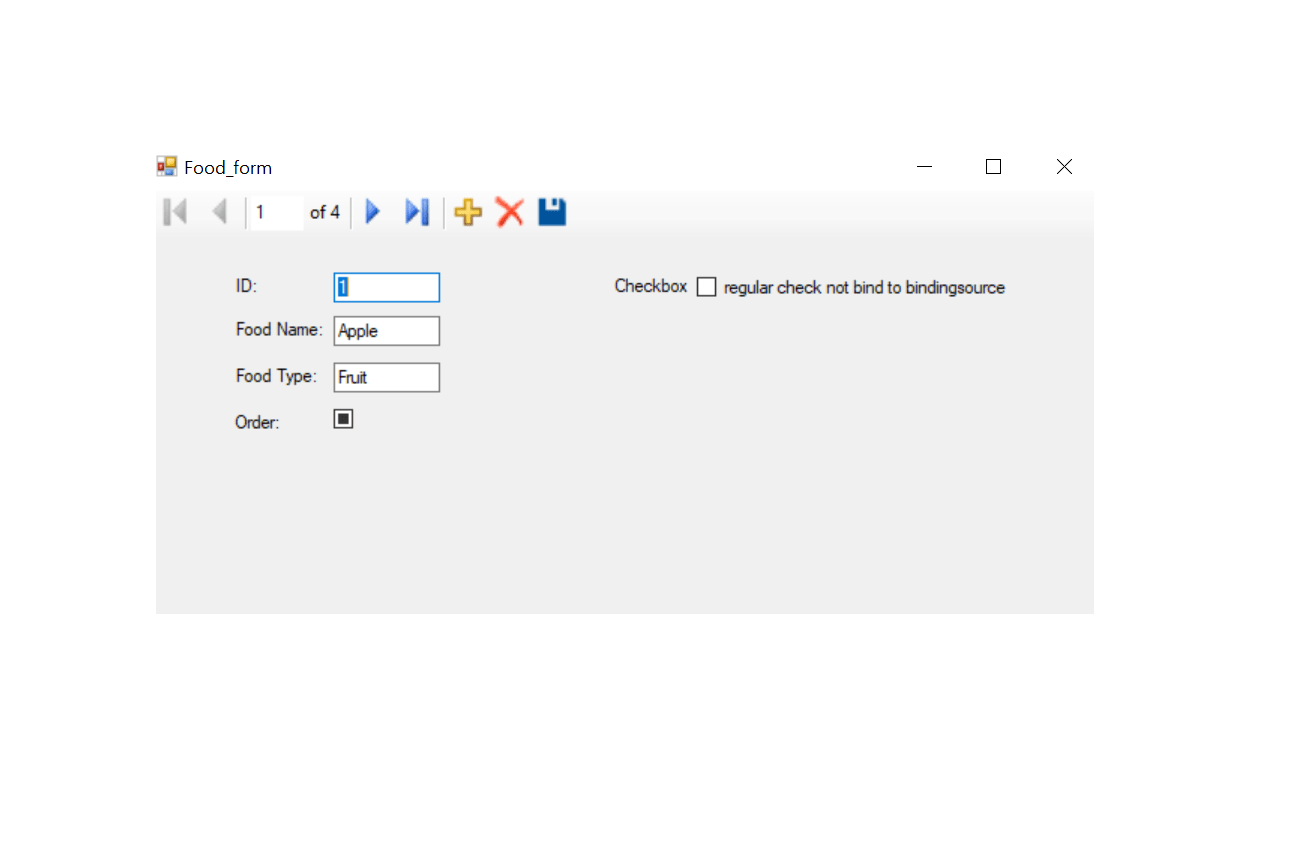Advance to the next record with the blue arrow

pyautogui.click(x=372, y=211)
